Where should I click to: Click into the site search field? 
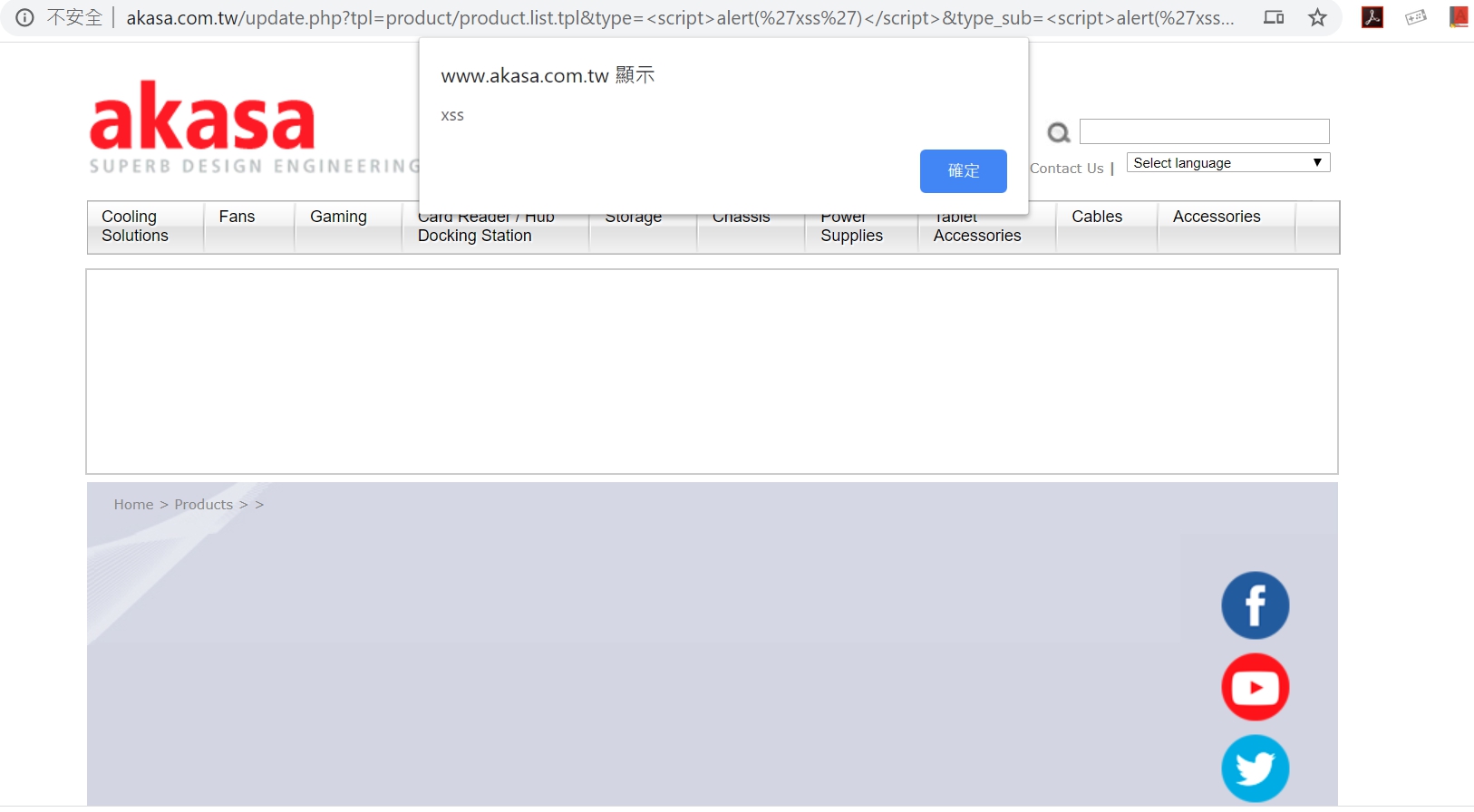[1205, 131]
